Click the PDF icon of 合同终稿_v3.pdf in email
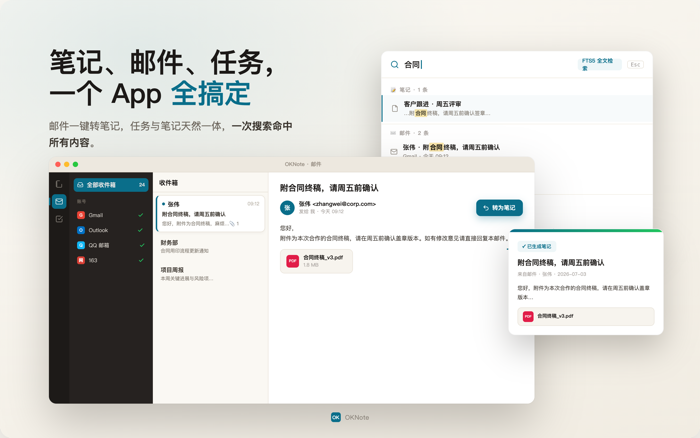The height and width of the screenshot is (438, 700). pyautogui.click(x=292, y=261)
